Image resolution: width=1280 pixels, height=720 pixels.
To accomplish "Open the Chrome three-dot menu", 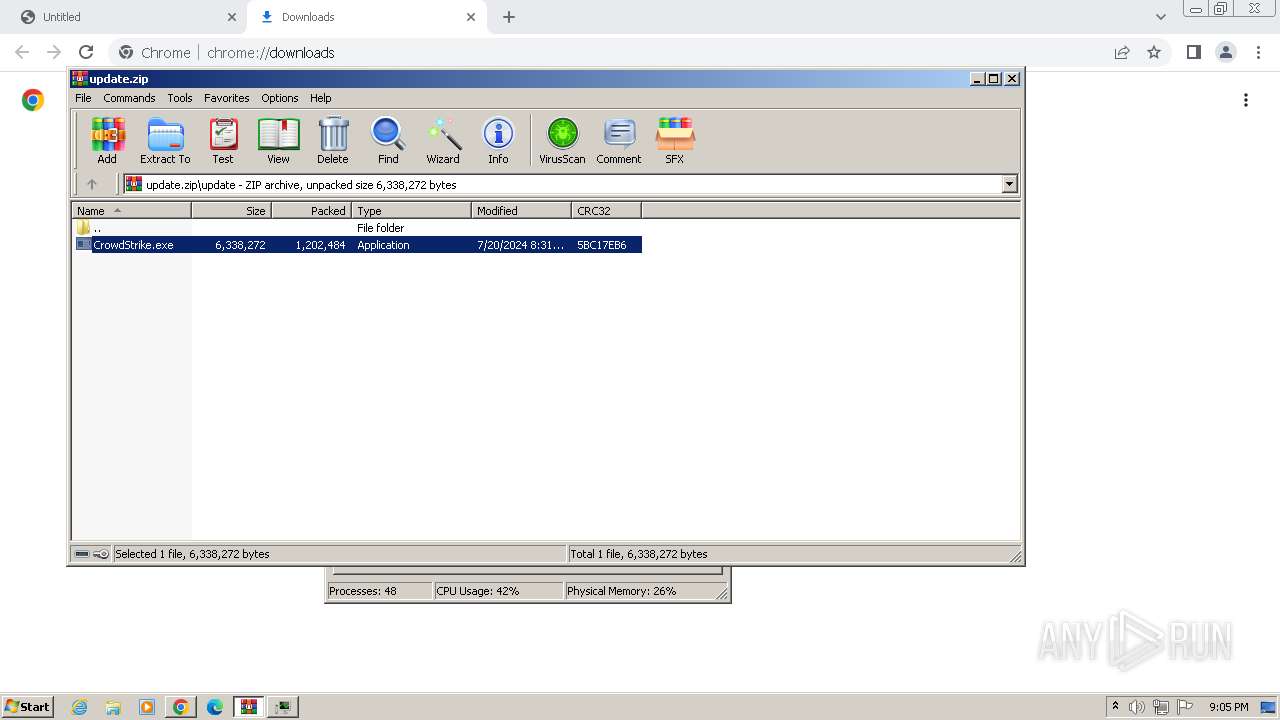I will pyautogui.click(x=1258, y=52).
